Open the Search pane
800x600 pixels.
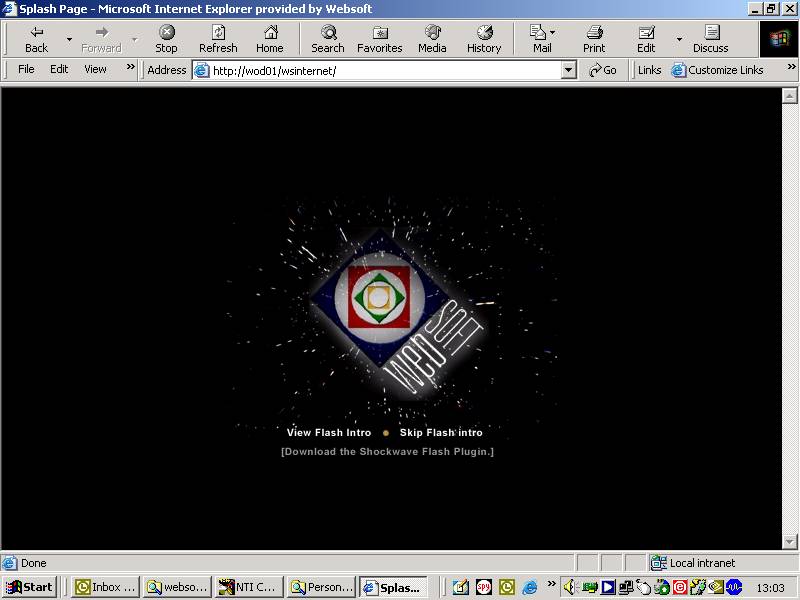(x=328, y=39)
